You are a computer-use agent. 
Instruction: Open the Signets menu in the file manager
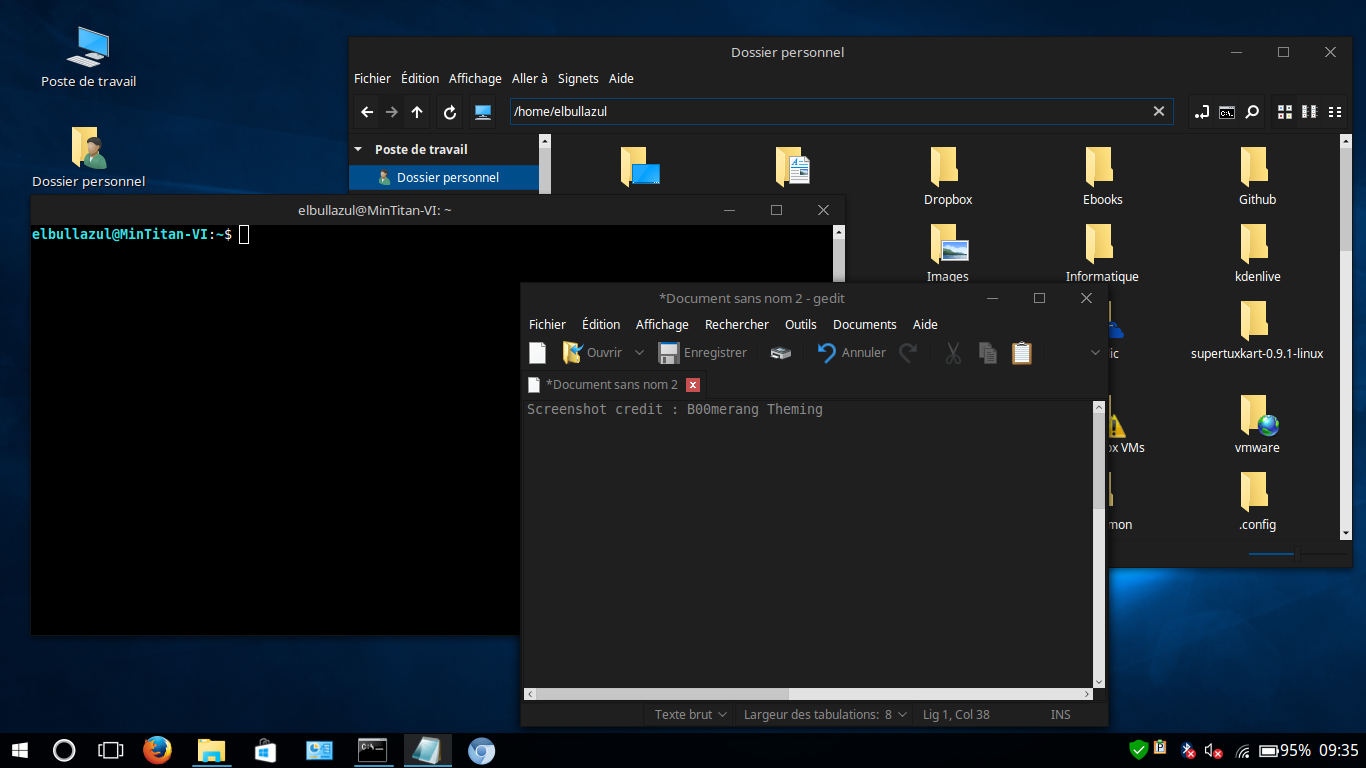pyautogui.click(x=578, y=78)
